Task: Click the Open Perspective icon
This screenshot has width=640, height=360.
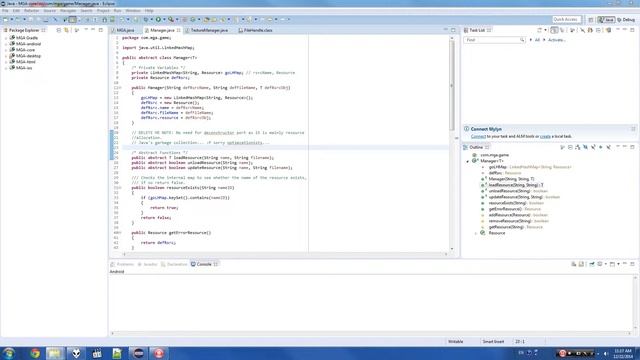Action: click(591, 20)
